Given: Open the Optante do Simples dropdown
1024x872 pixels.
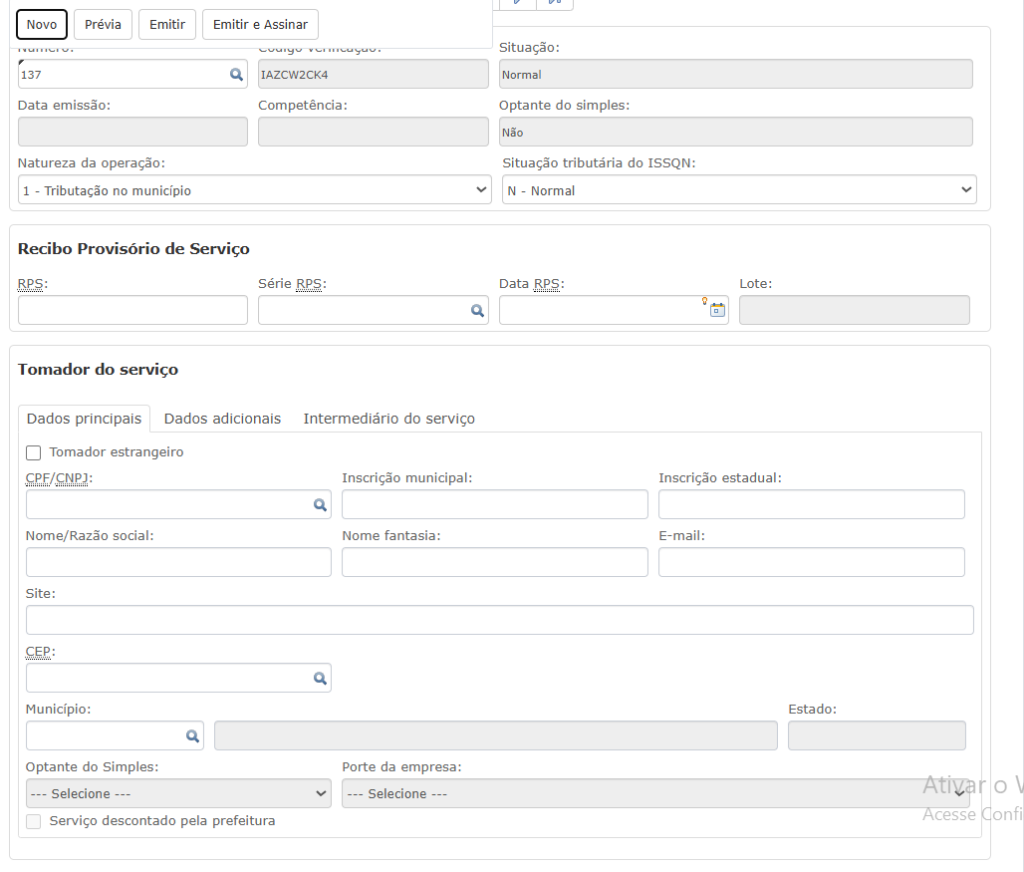Looking at the screenshot, I should [x=178, y=794].
